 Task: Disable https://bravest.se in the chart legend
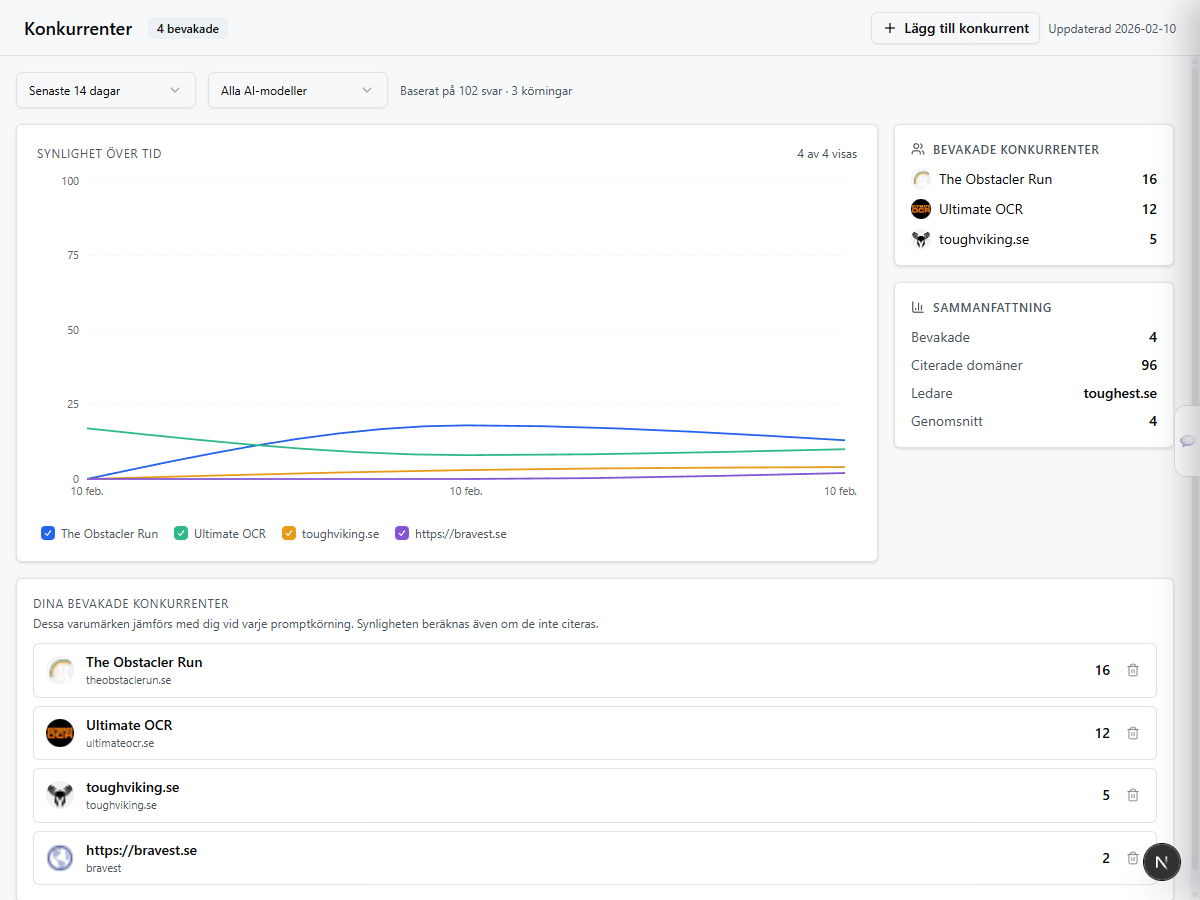401,533
